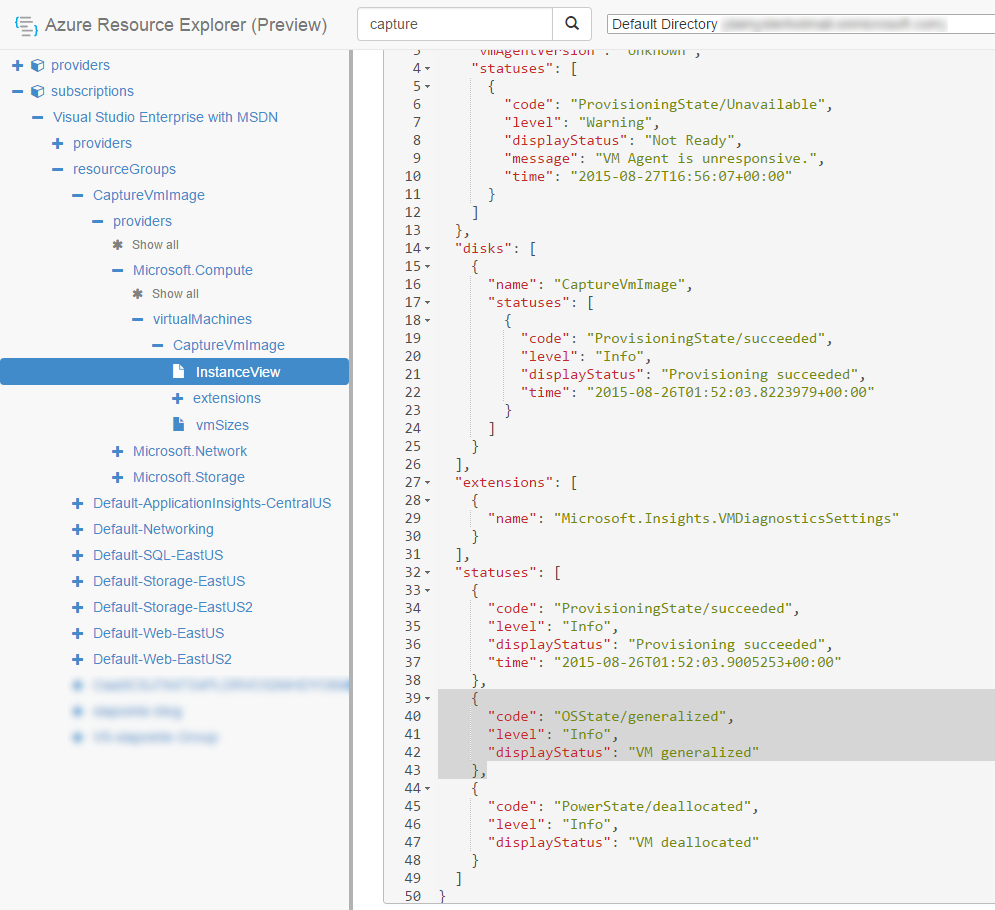Click Show all under Microsoft.Compute
Viewport: 995px width, 910px height.
[x=175, y=294]
